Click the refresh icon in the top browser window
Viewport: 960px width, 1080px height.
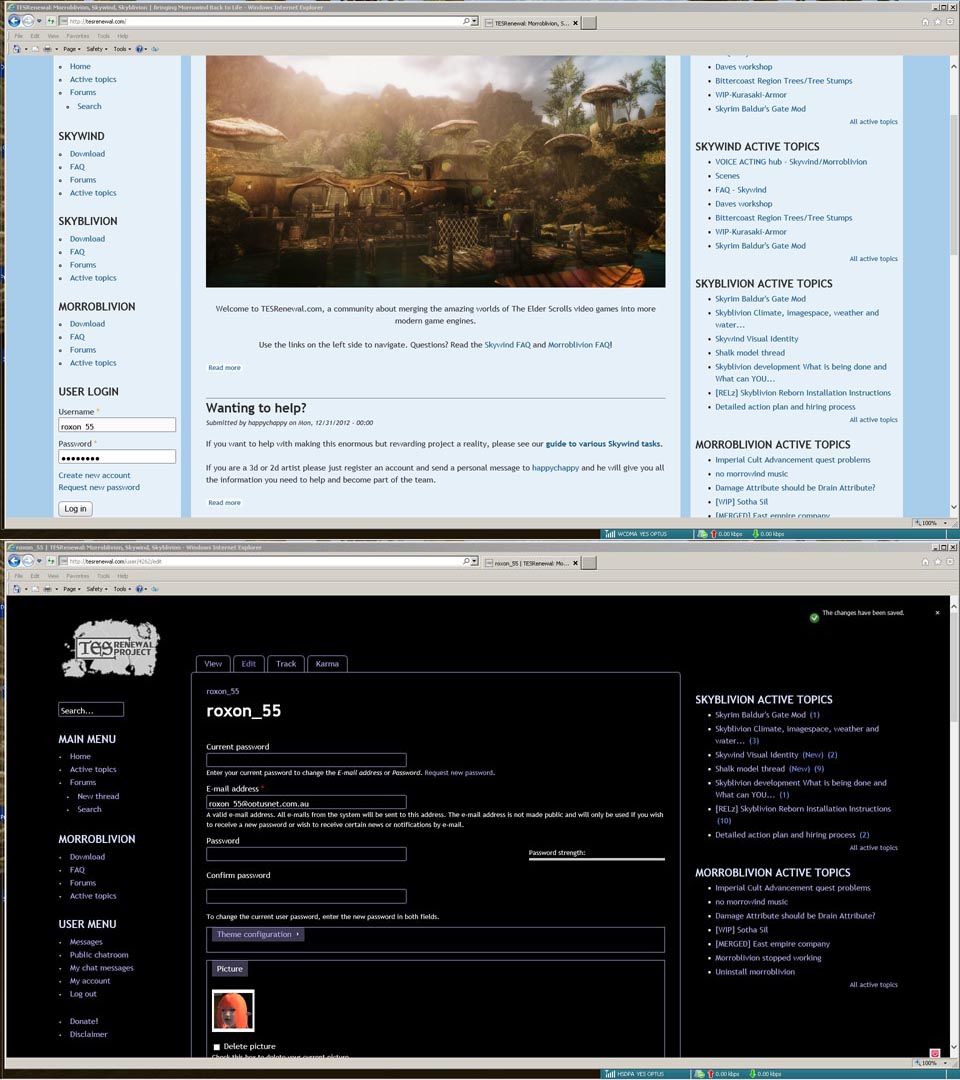51,21
